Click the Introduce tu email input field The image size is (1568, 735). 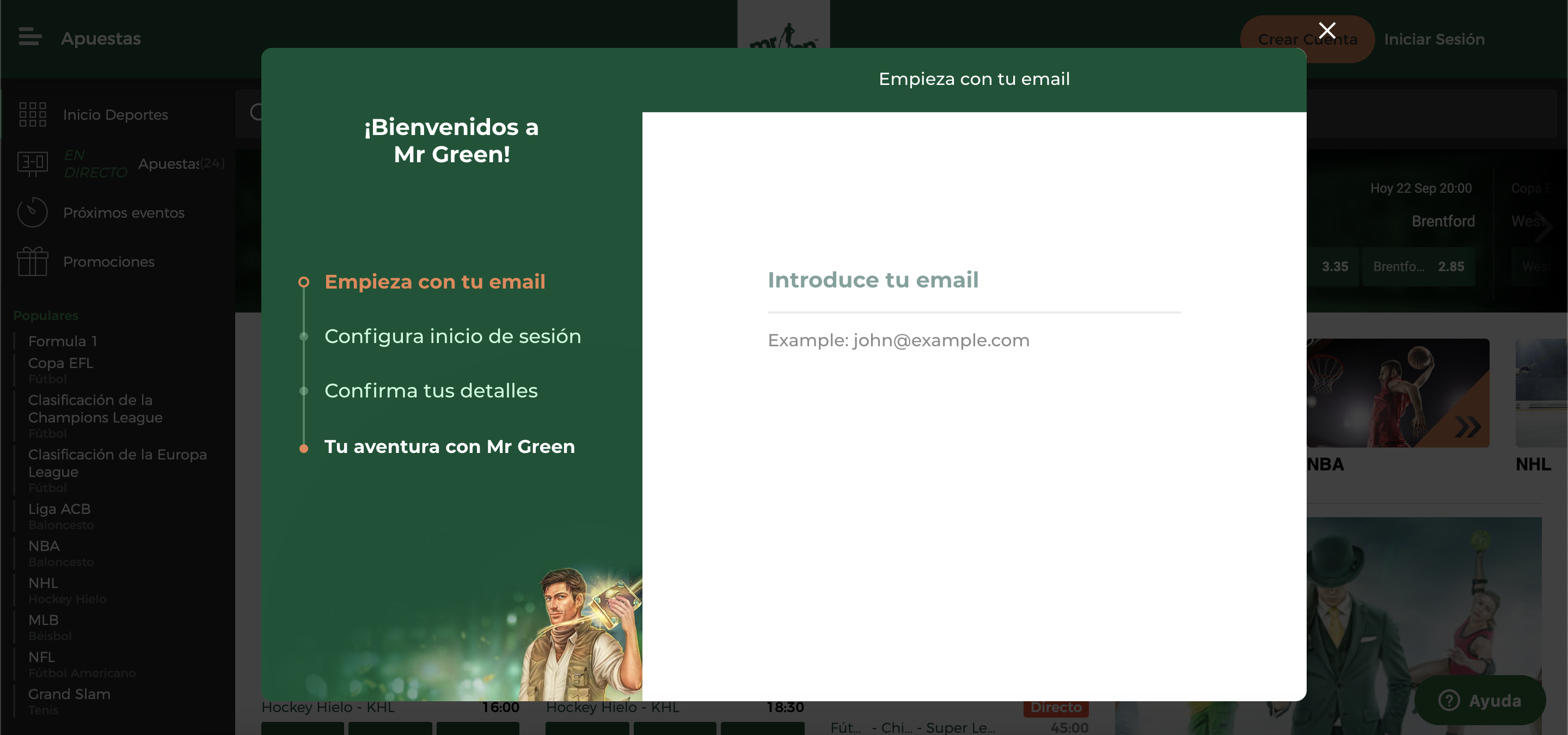click(974, 280)
